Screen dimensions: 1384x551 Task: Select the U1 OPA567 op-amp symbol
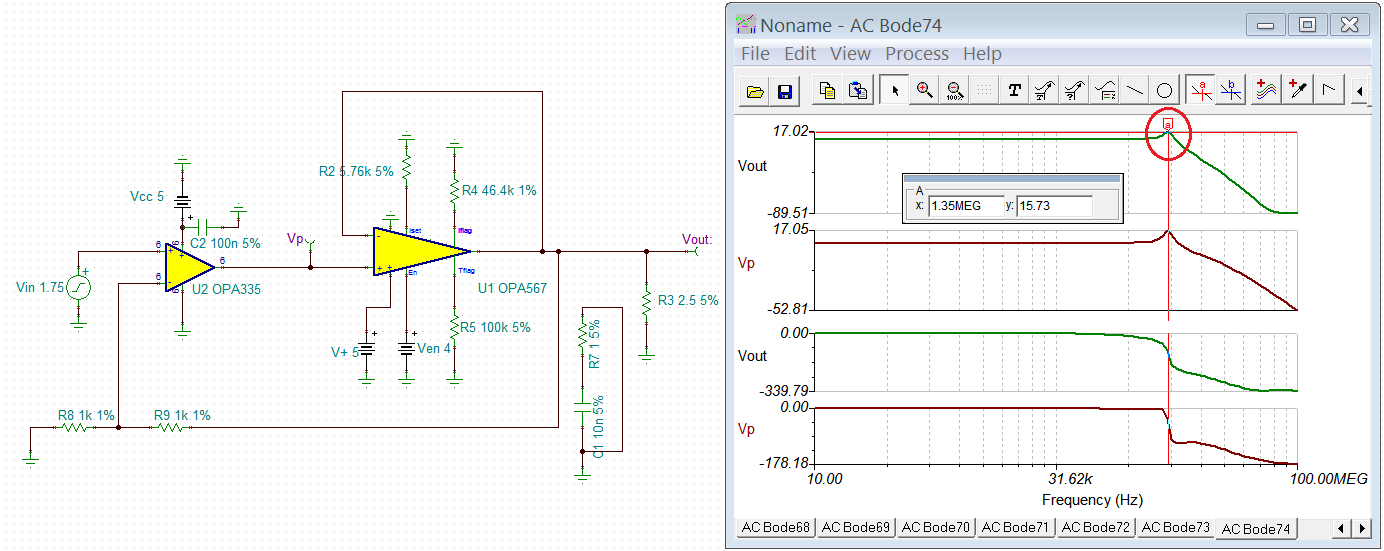pyautogui.click(x=421, y=251)
